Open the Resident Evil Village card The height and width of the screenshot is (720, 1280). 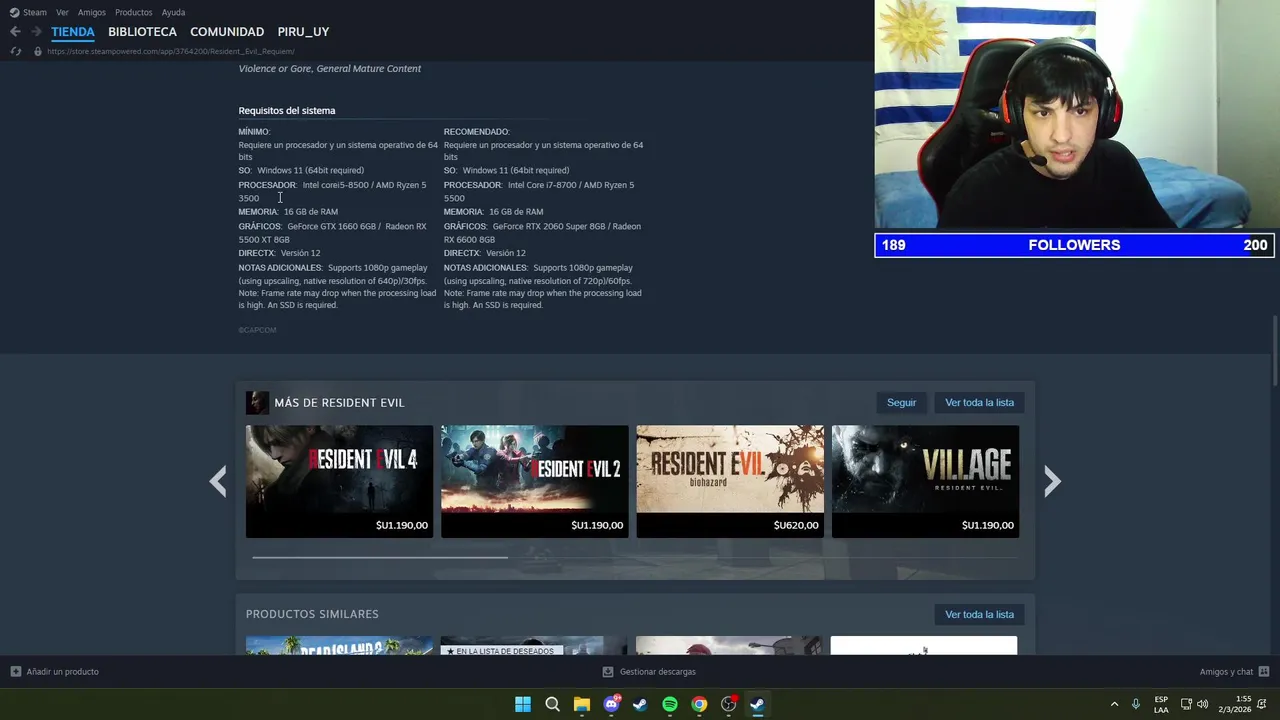pyautogui.click(x=925, y=481)
